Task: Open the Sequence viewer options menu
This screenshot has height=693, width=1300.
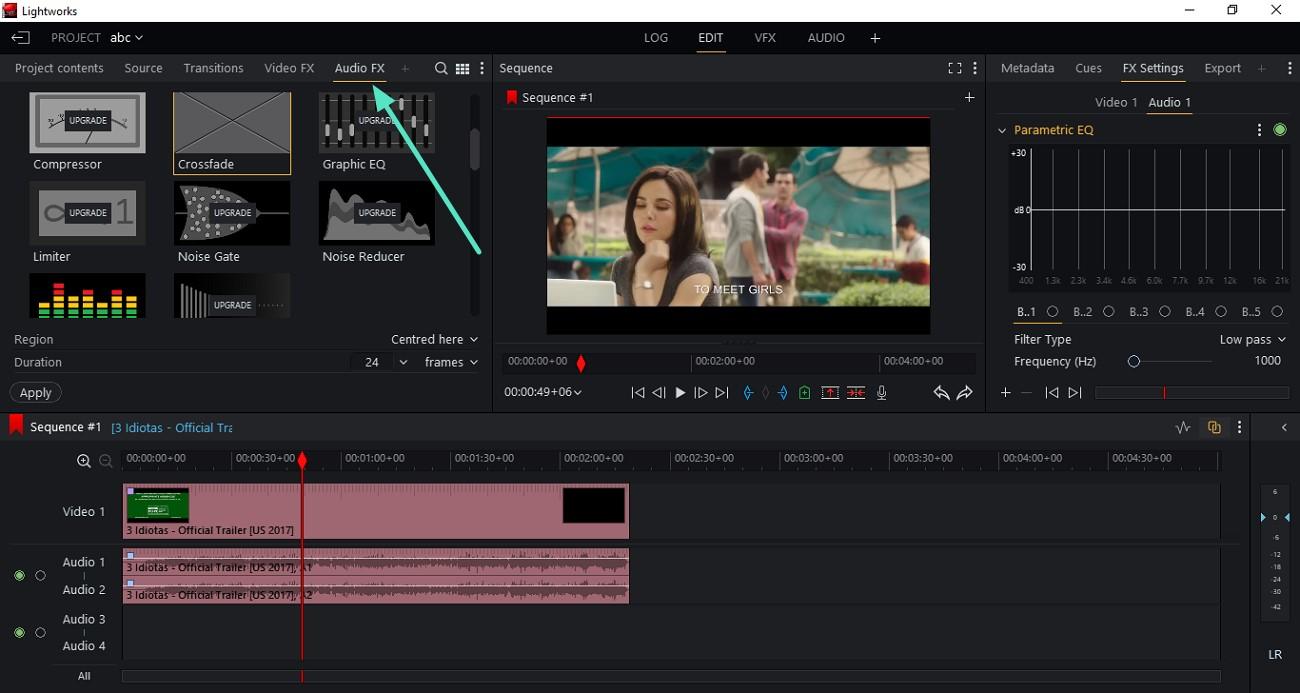Action: click(x=975, y=68)
